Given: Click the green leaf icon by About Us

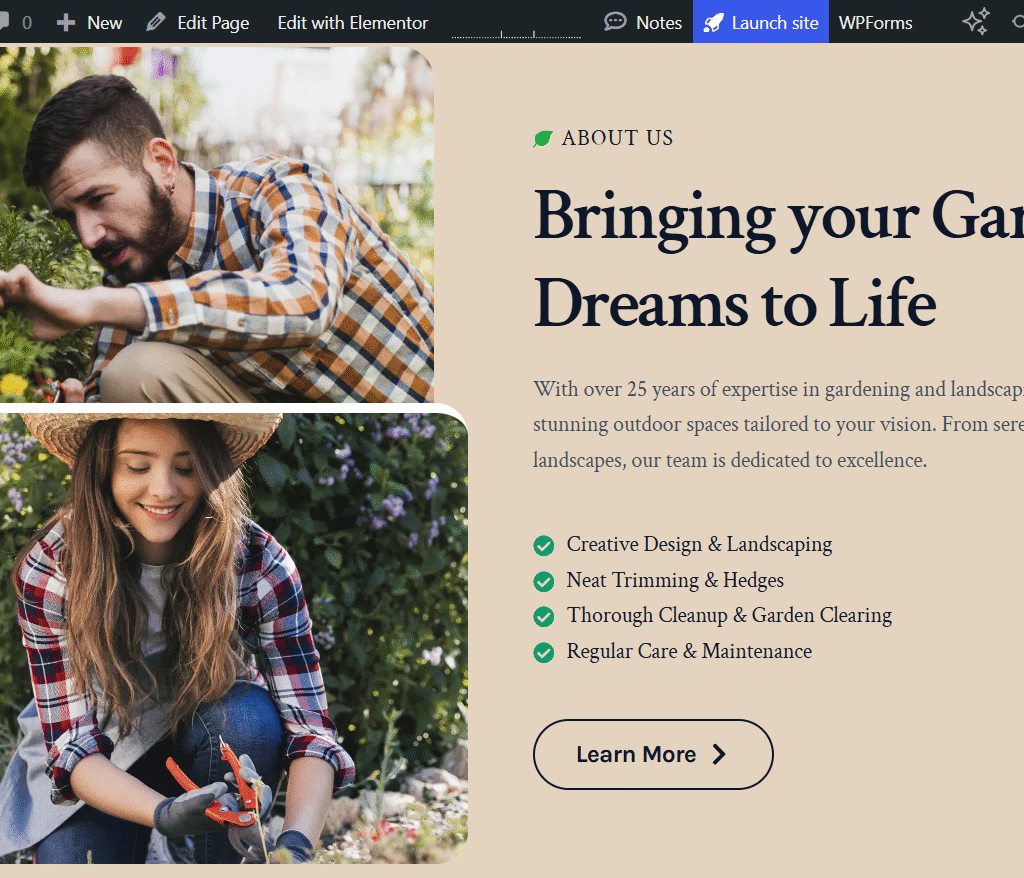Looking at the screenshot, I should coord(543,138).
